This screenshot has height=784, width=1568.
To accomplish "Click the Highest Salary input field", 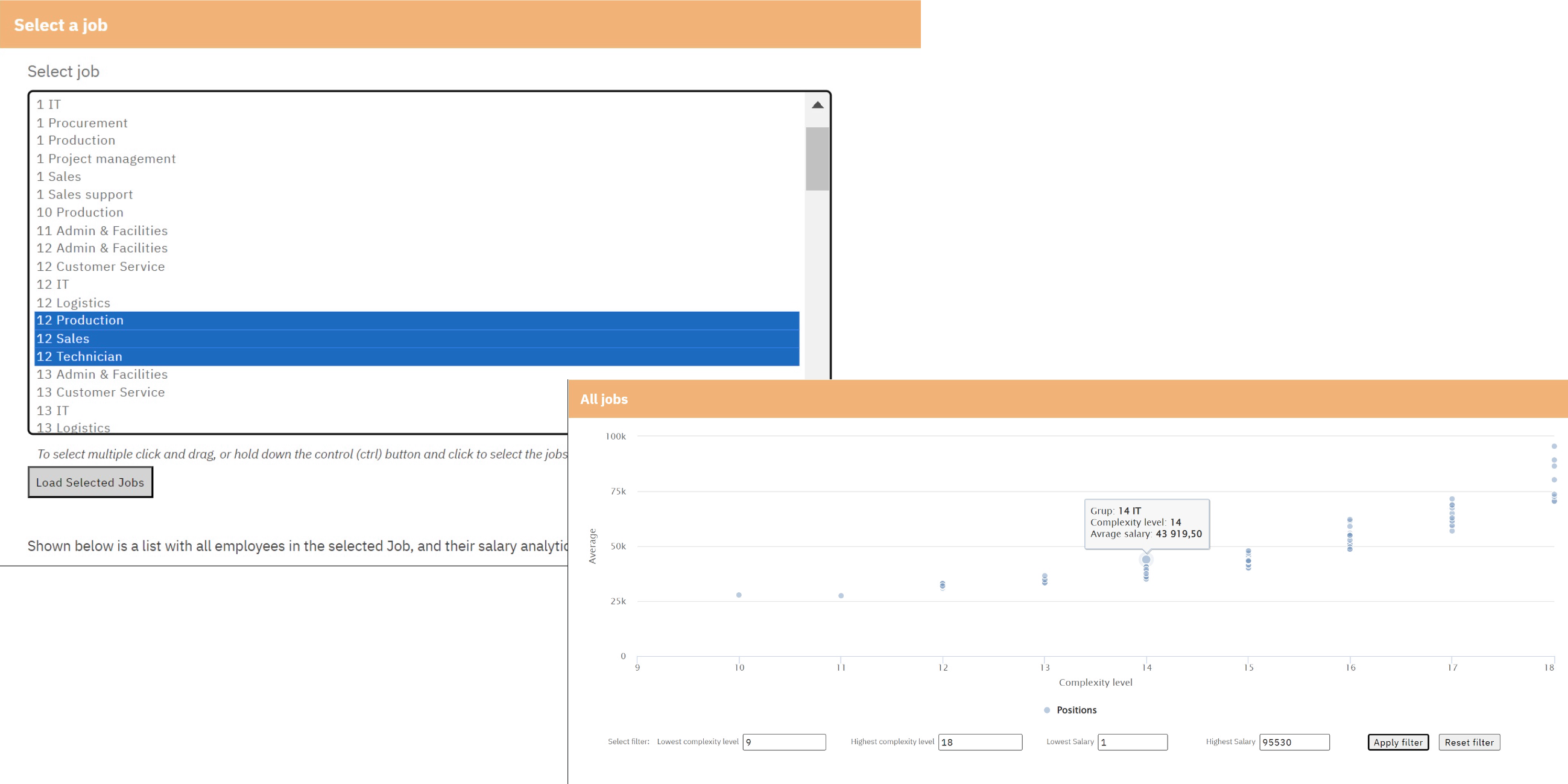I will (x=1294, y=742).
